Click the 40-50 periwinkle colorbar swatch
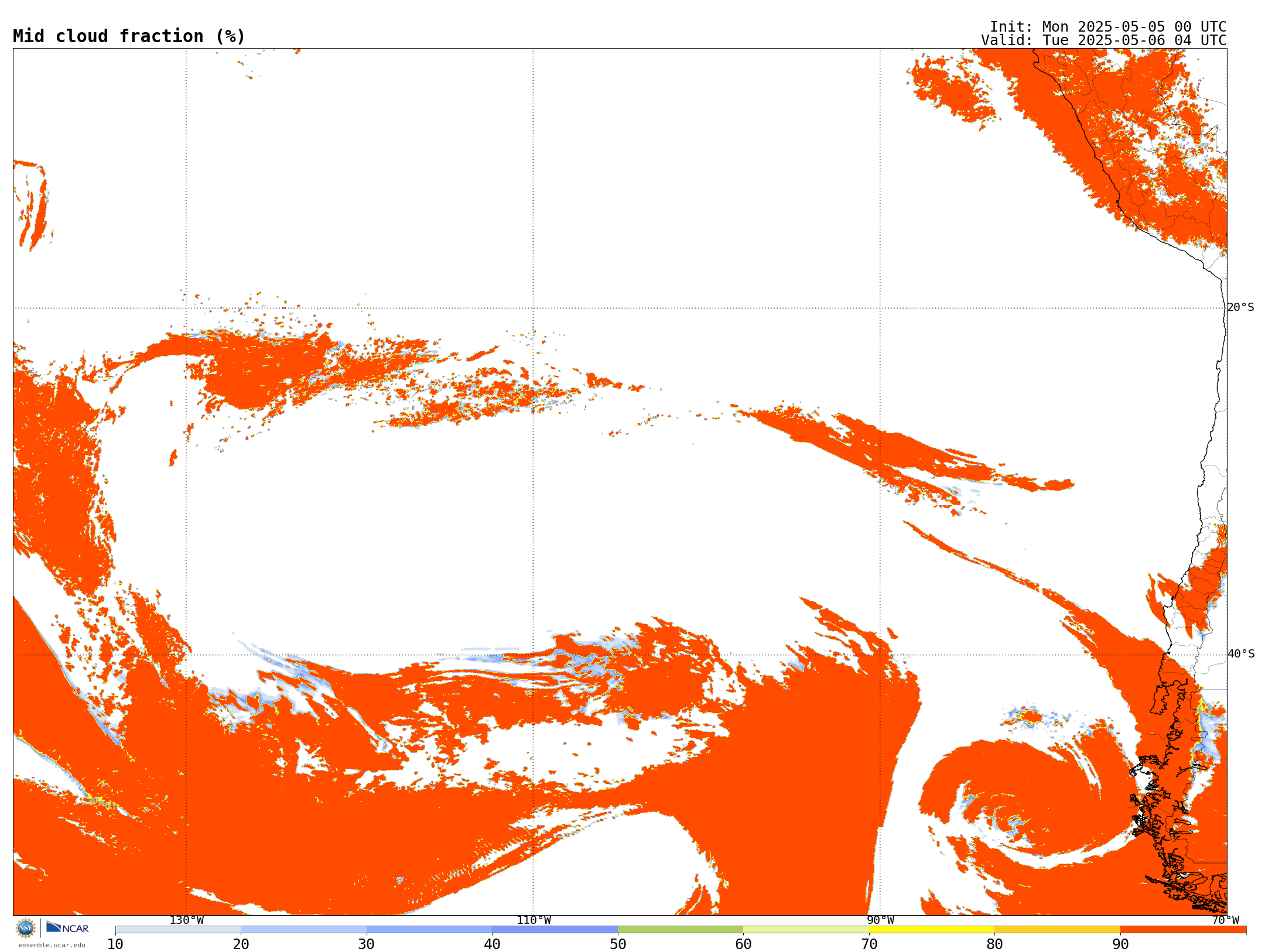This screenshot has width=1265, height=952. coord(555,930)
